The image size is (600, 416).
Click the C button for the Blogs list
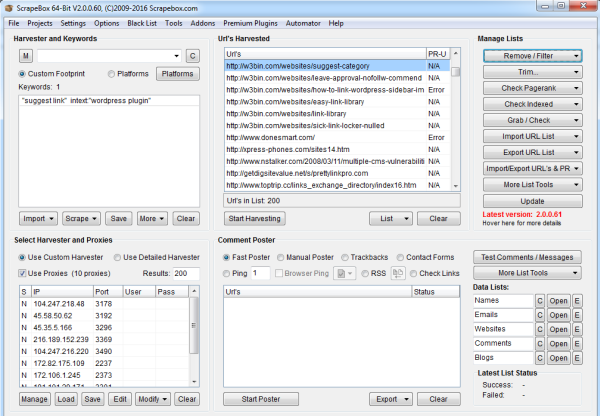coord(540,358)
